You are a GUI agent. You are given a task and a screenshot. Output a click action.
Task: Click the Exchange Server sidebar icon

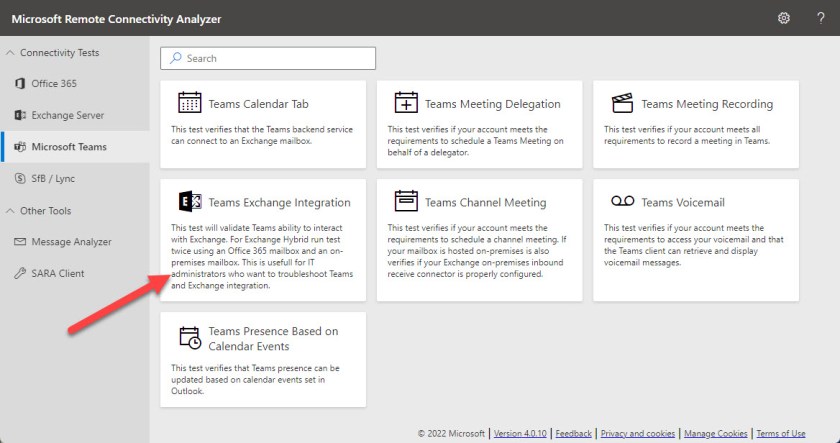click(x=20, y=115)
